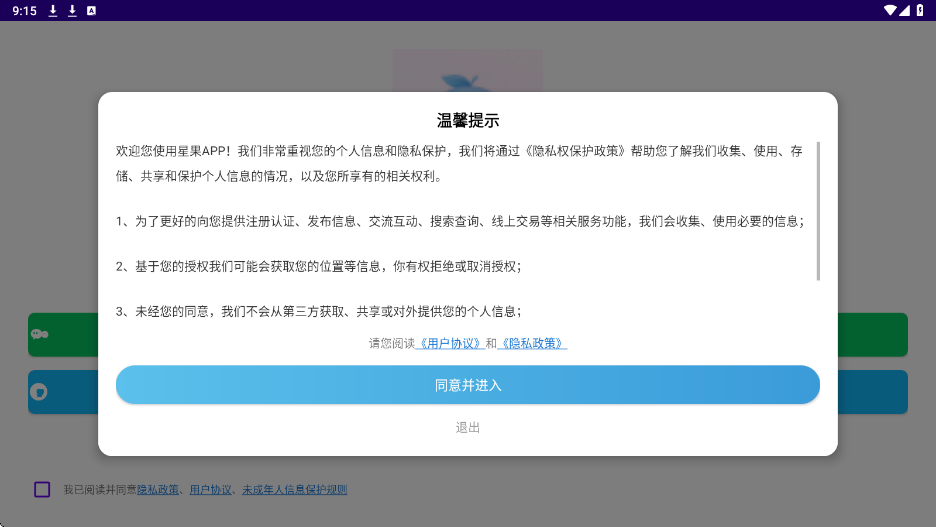Click the cellular signal icon in status bar
The width and height of the screenshot is (936, 527).
904,10
